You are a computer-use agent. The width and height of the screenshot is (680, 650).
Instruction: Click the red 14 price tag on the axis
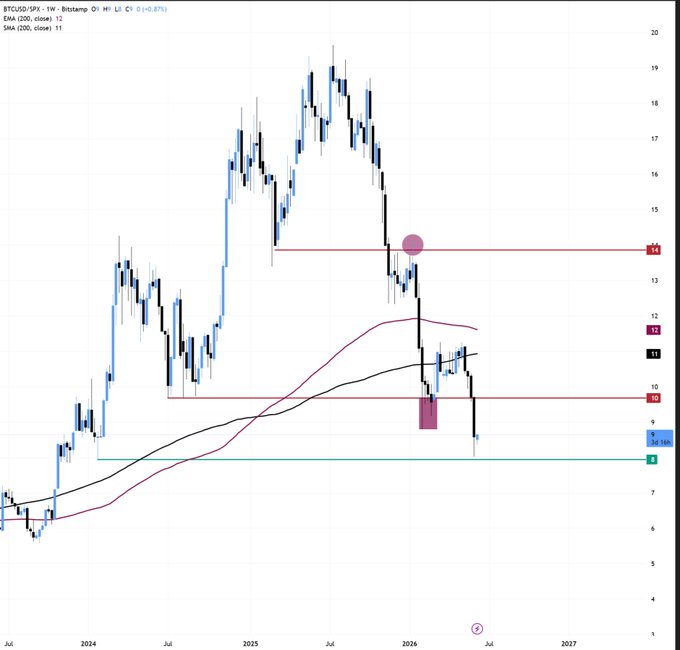(x=654, y=250)
